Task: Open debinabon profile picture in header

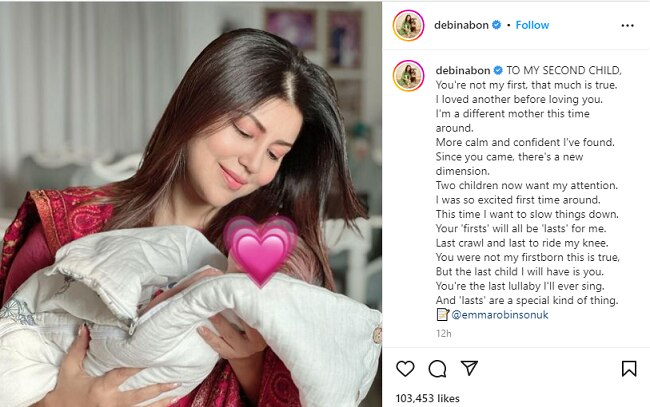Action: pyautogui.click(x=408, y=25)
